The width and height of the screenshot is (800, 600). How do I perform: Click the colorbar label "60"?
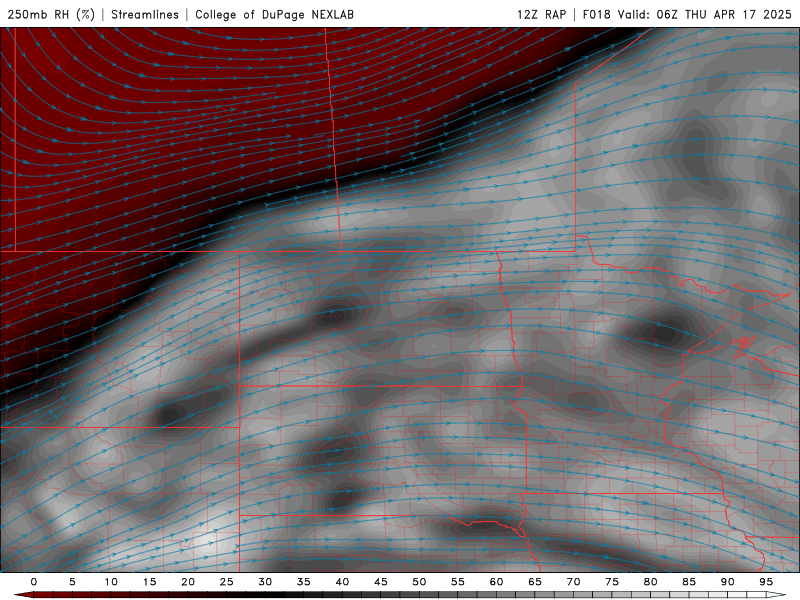point(496,582)
